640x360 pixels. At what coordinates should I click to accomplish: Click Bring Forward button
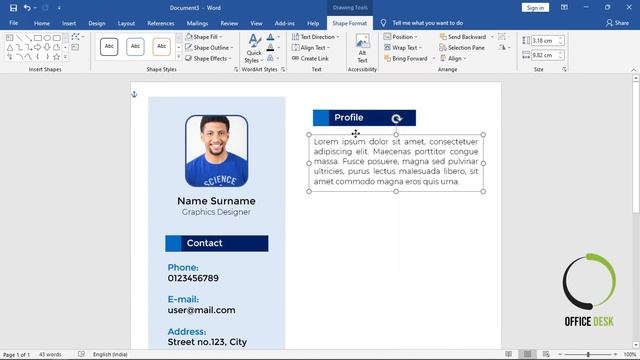click(x=406, y=58)
